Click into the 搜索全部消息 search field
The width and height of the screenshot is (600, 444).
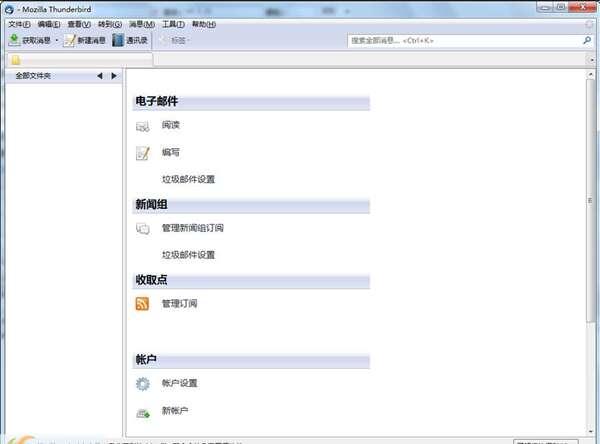coord(460,41)
